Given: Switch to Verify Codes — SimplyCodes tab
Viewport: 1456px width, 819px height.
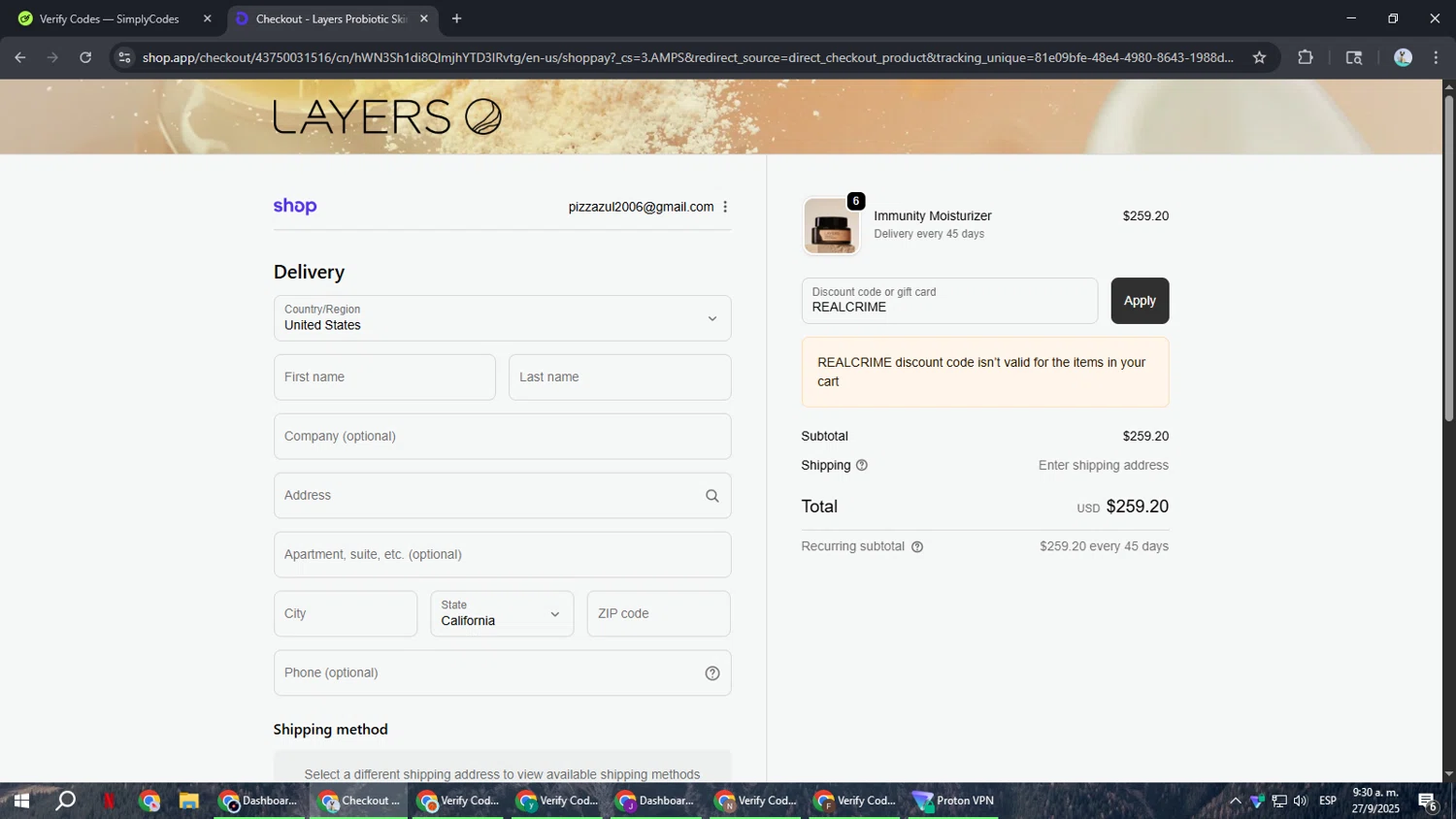Looking at the screenshot, I should coord(110,18).
